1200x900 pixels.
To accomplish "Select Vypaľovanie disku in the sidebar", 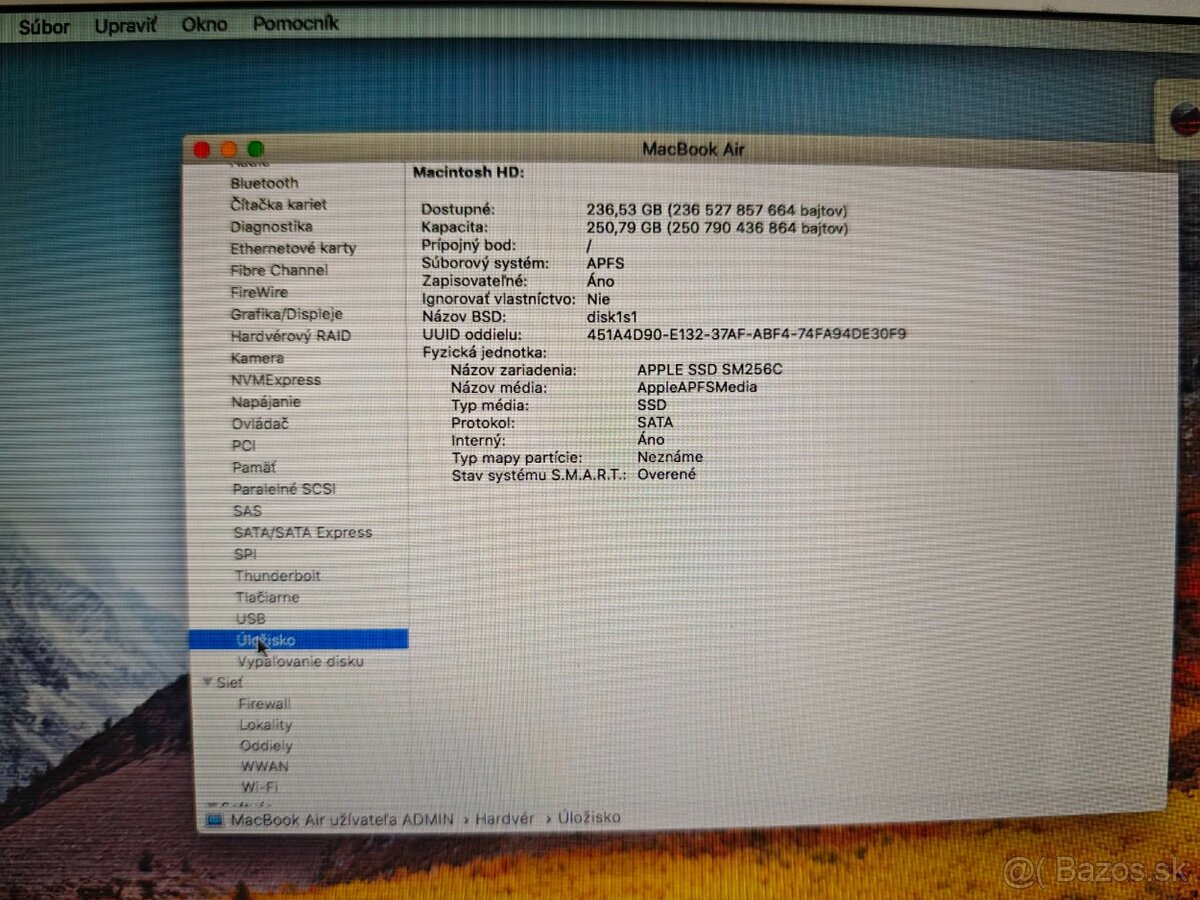I will (x=300, y=662).
